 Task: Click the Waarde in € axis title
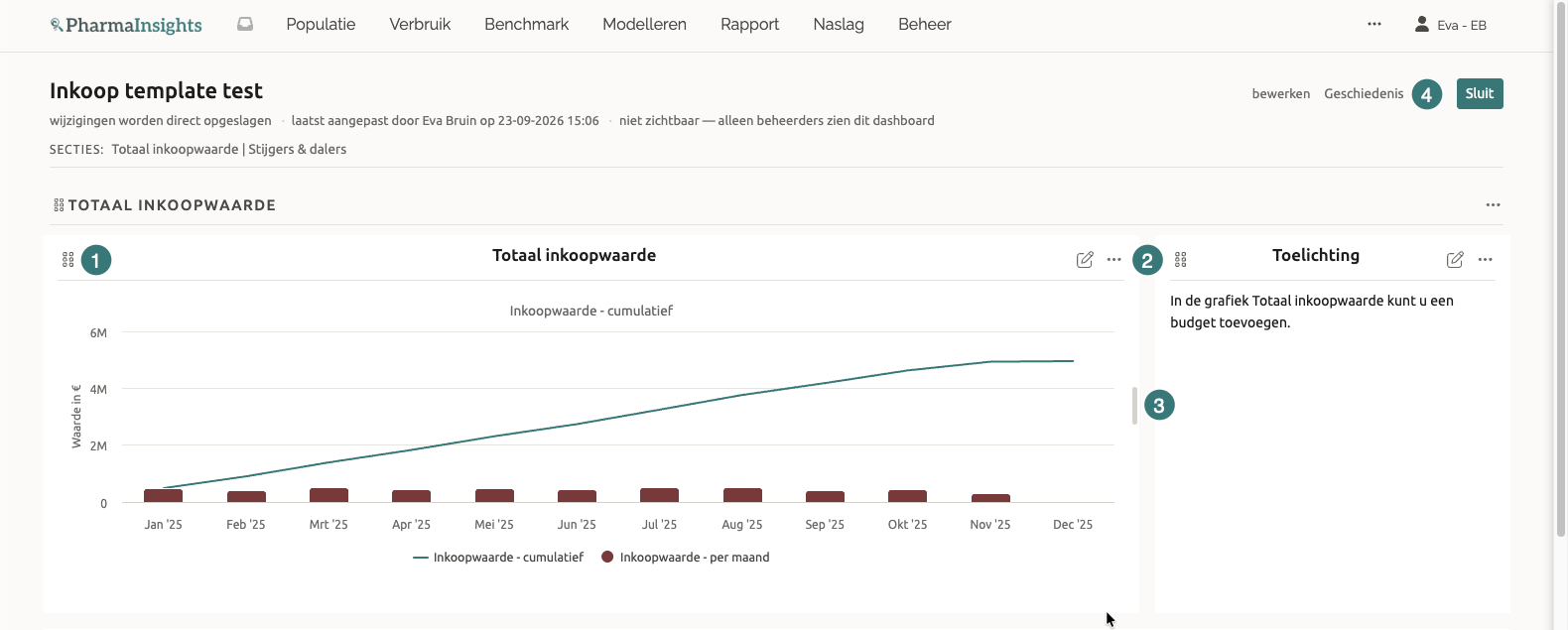[76, 417]
